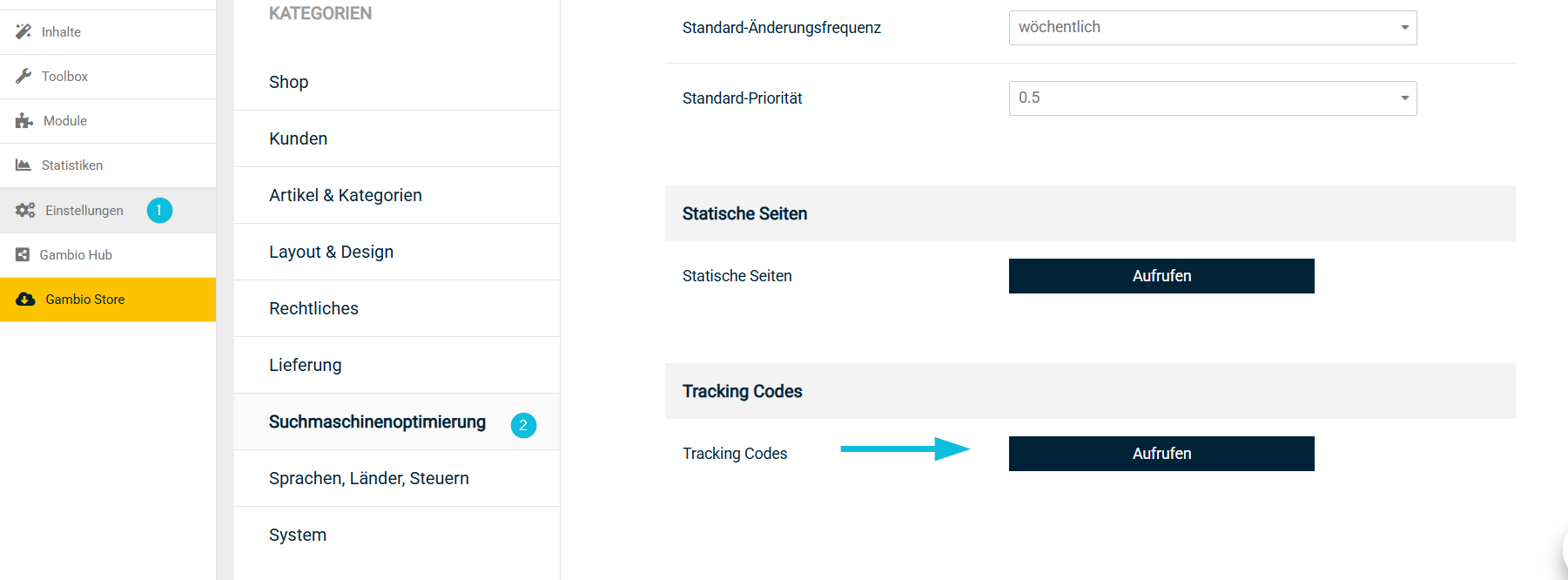Open the Standard-Priorität dropdown

point(1212,98)
